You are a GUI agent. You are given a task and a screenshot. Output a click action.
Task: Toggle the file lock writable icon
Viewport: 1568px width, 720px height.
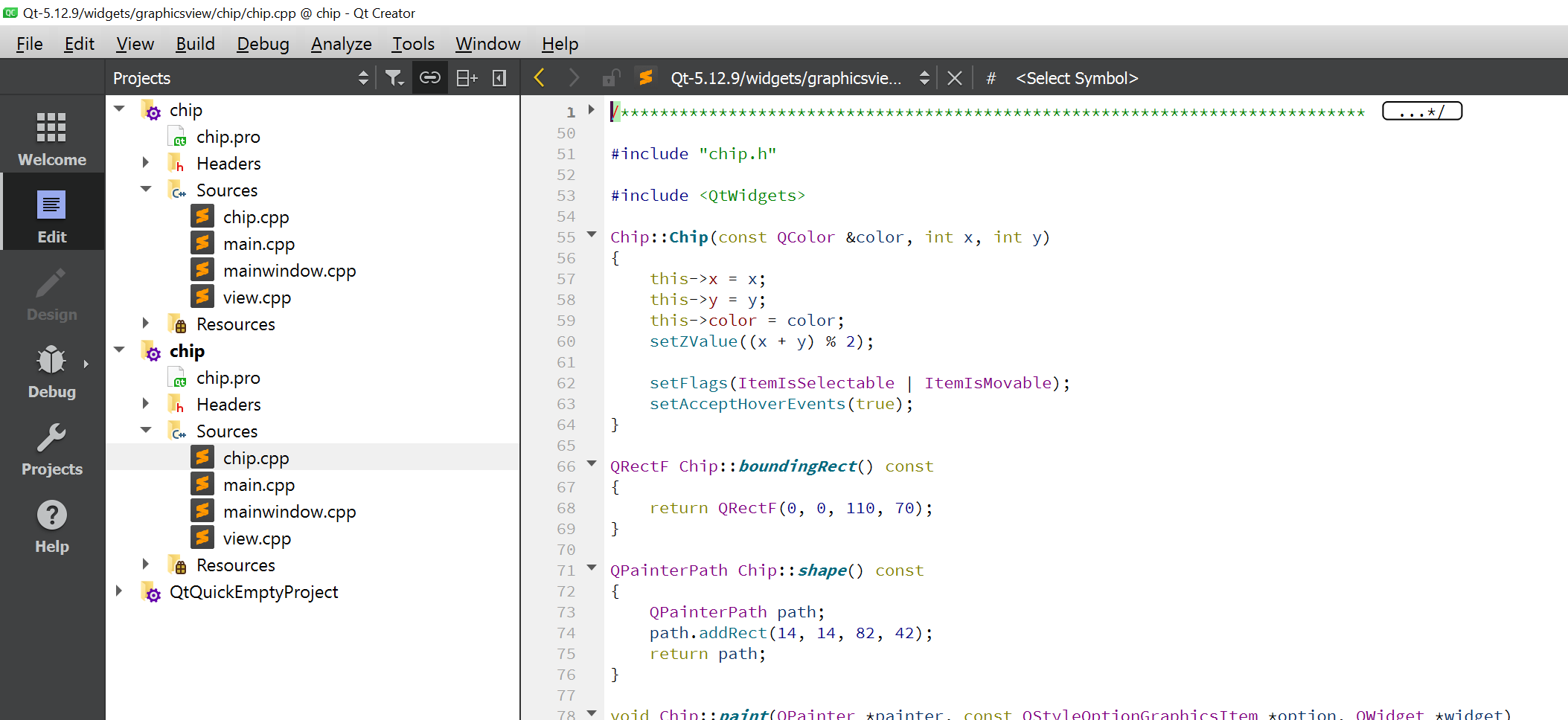coord(611,78)
